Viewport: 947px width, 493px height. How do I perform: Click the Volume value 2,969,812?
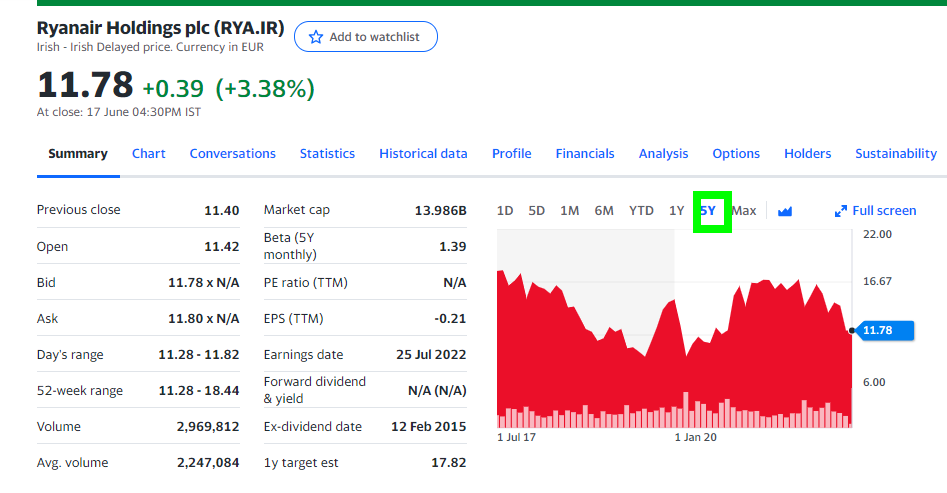click(208, 427)
